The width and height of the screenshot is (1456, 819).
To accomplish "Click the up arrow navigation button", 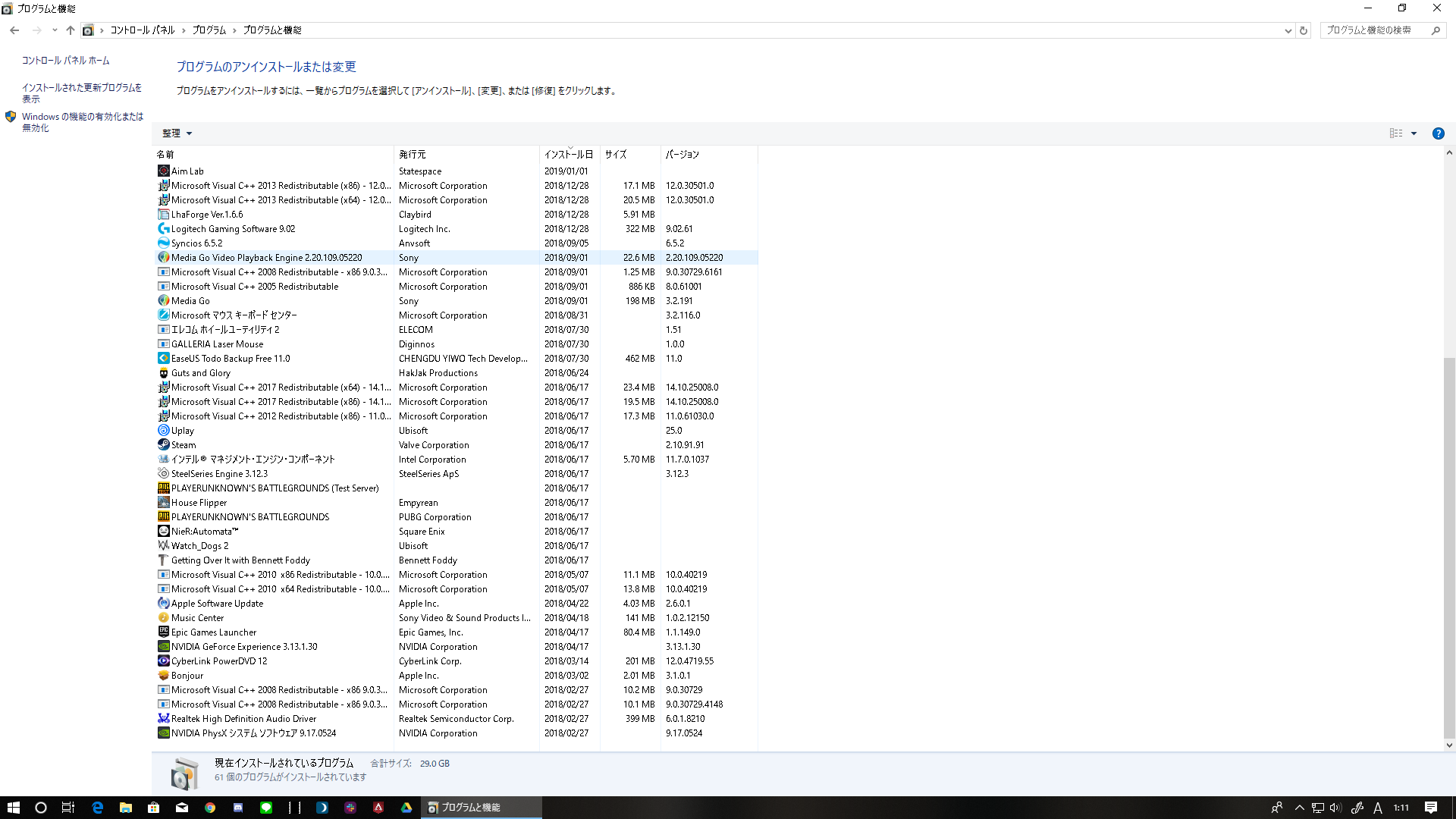I will click(71, 30).
